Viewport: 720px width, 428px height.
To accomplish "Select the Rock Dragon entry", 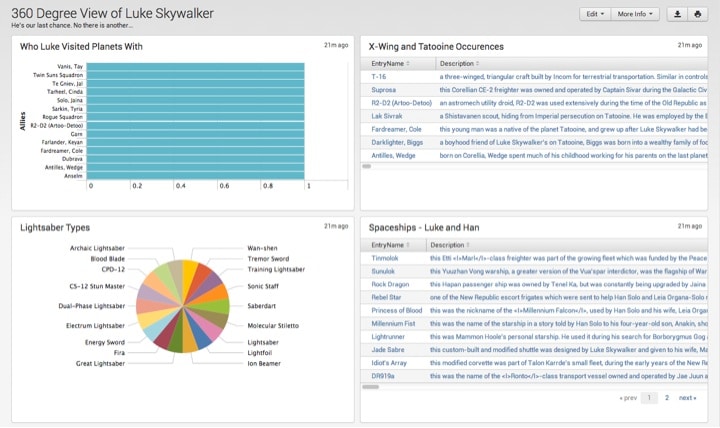I will click(390, 284).
